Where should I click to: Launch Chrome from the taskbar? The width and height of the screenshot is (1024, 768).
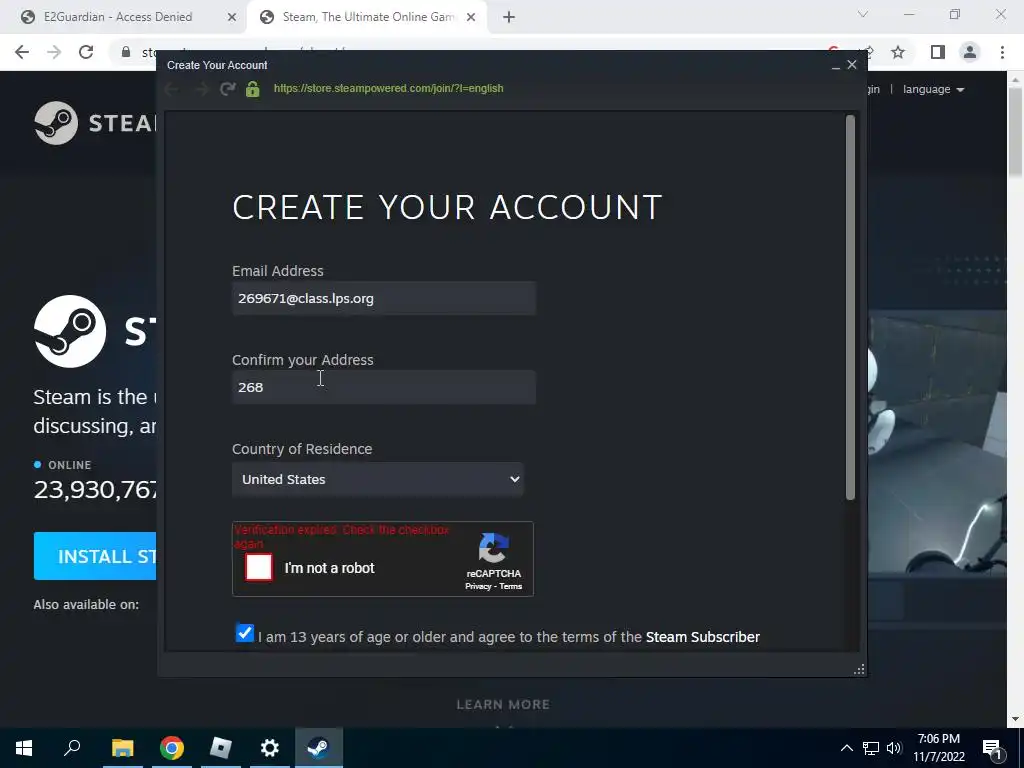pyautogui.click(x=172, y=748)
